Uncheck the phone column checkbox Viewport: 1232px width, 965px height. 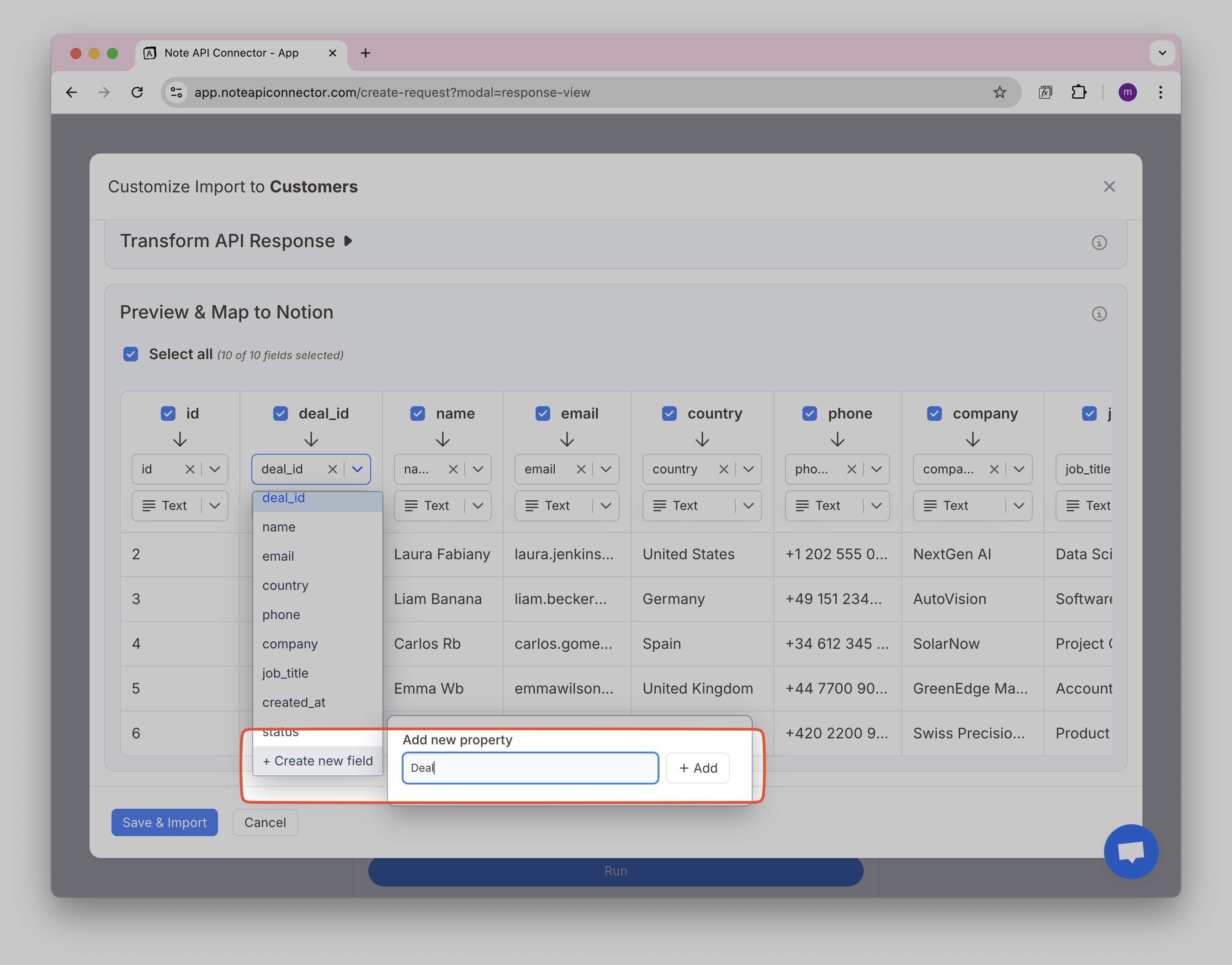(x=809, y=414)
